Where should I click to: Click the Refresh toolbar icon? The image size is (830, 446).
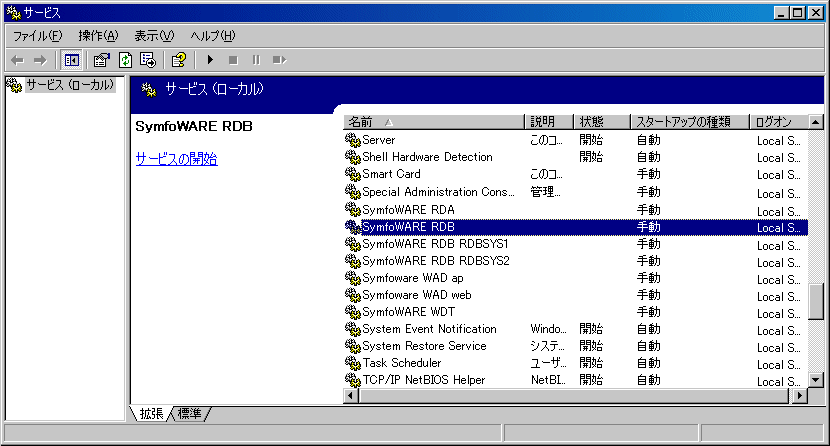click(125, 60)
